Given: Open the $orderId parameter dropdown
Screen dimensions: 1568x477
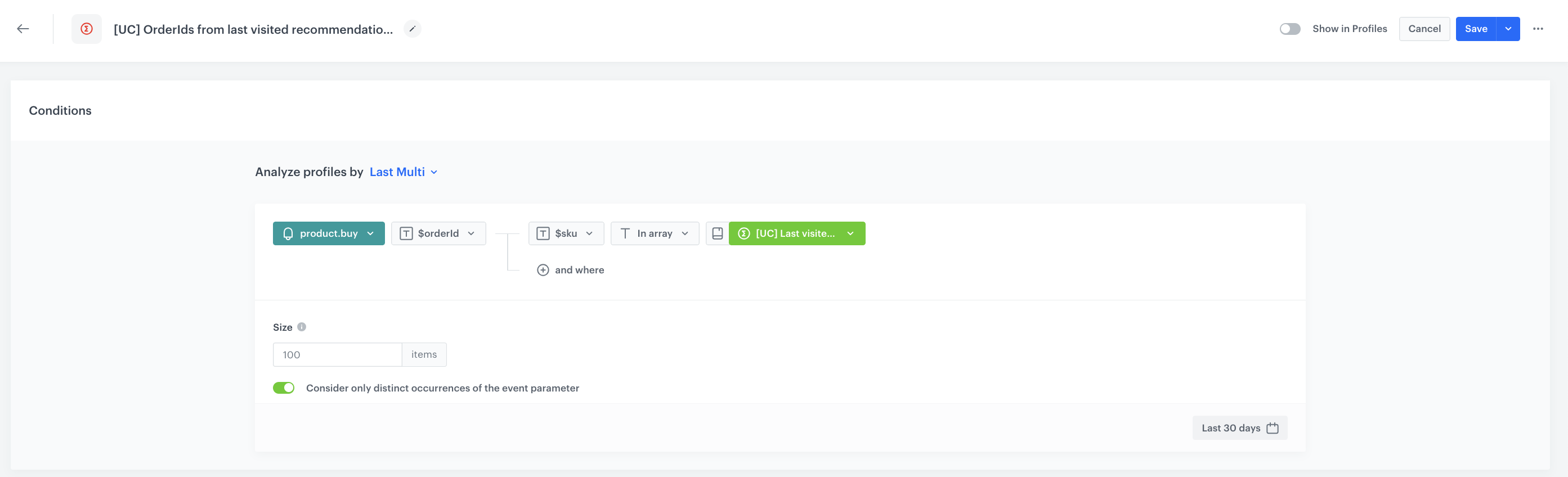Looking at the screenshot, I should coord(438,233).
